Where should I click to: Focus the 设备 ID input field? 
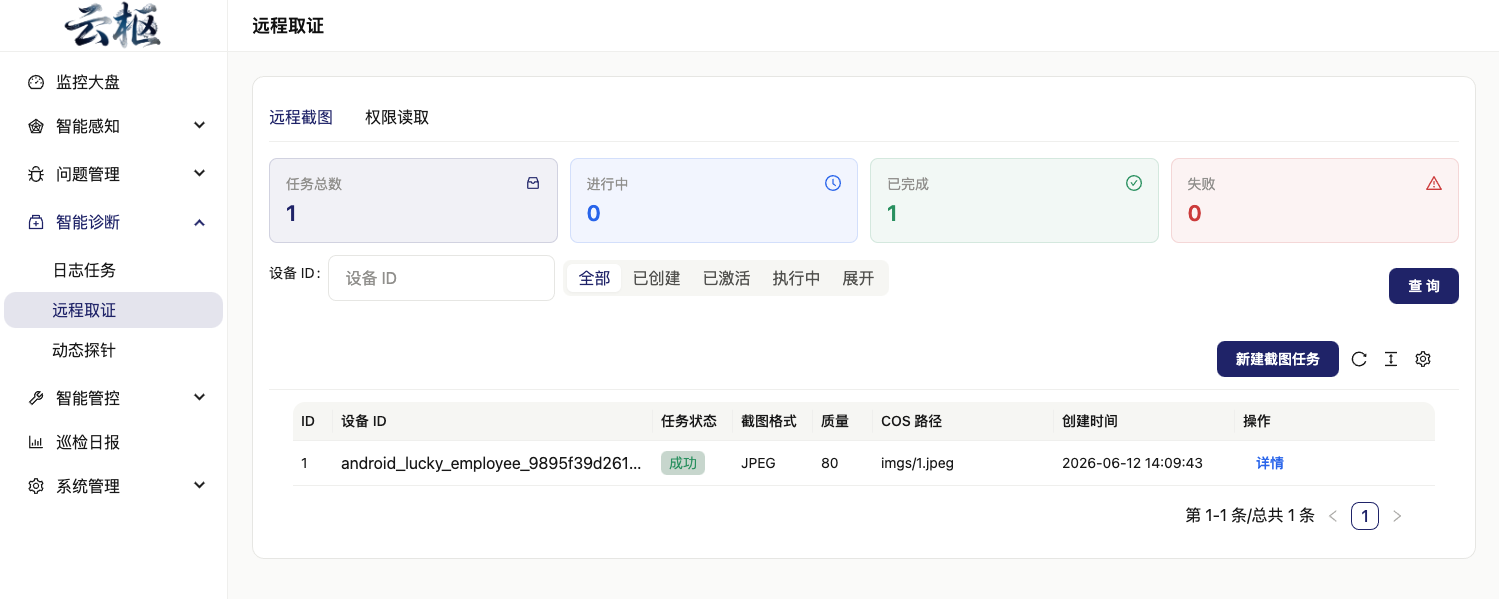(441, 278)
